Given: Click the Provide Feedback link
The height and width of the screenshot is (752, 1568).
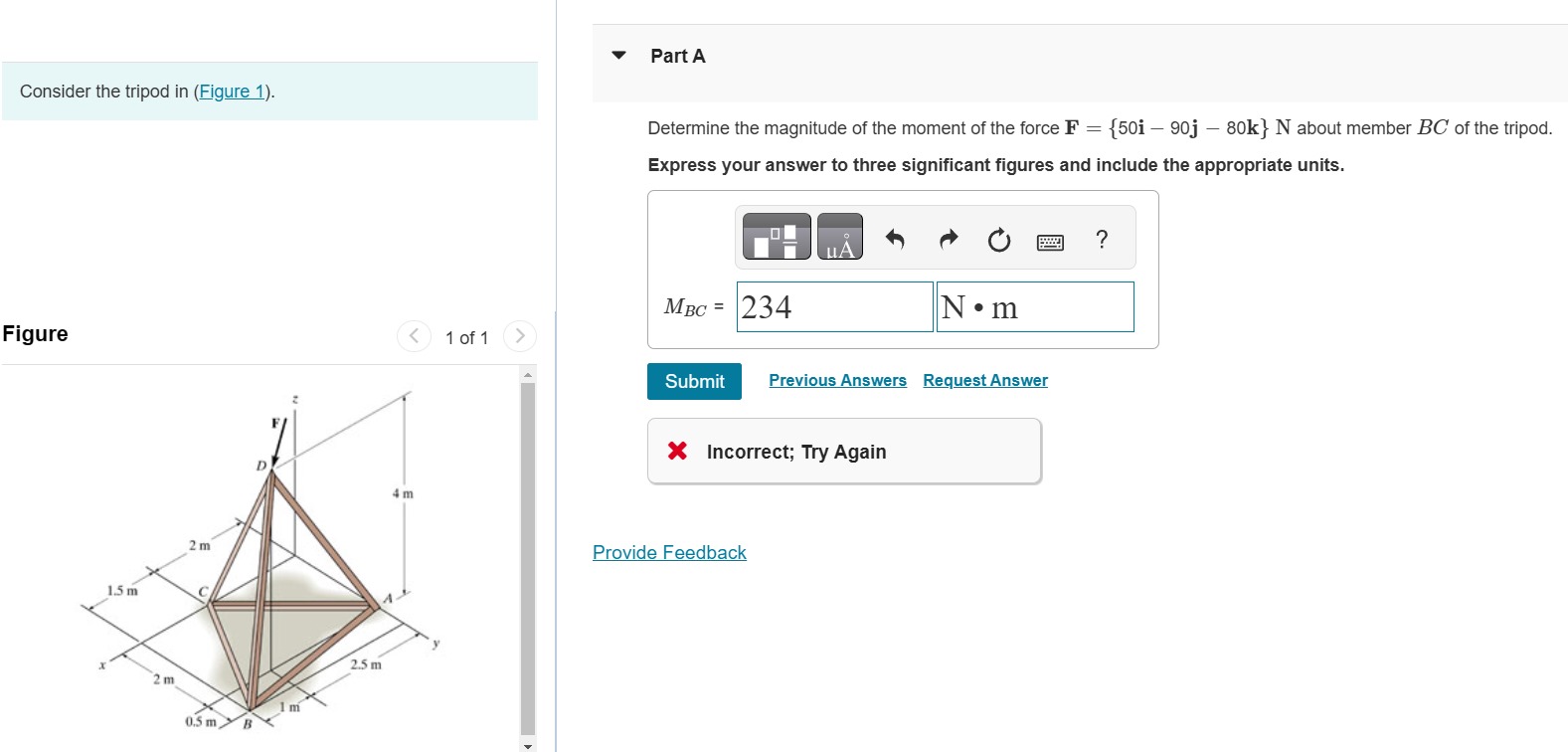Looking at the screenshot, I should (x=668, y=552).
